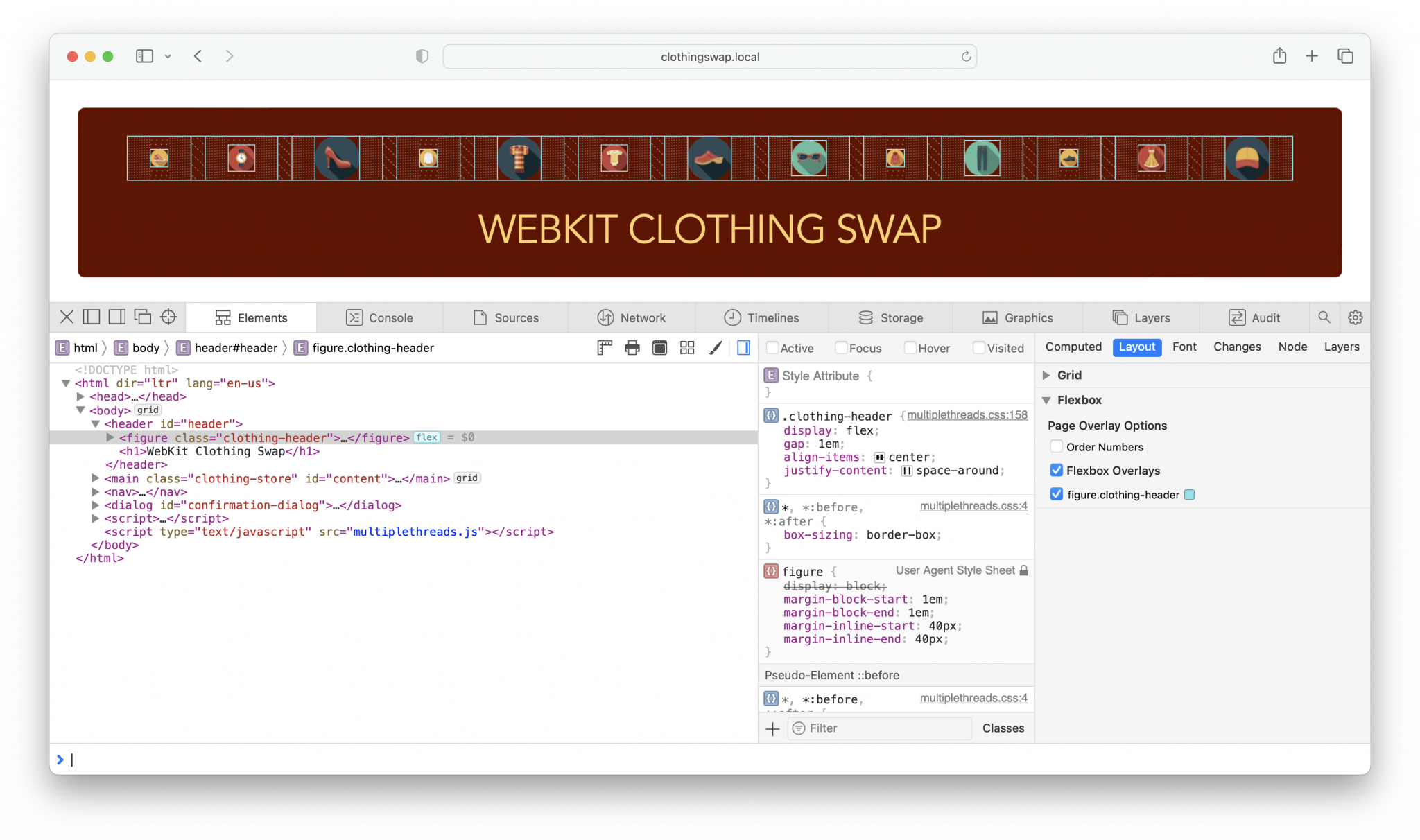This screenshot has height=840, width=1420.
Task: Open the multiplethreads.css:158 stylesheet link
Action: [968, 414]
